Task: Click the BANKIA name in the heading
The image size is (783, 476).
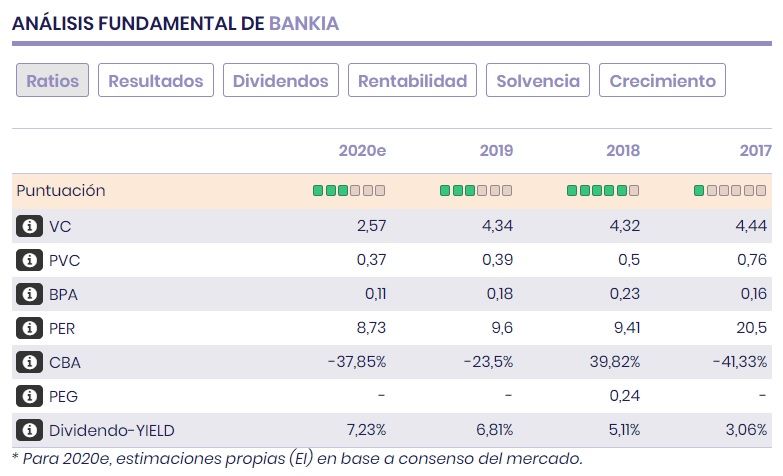Action: point(304,24)
